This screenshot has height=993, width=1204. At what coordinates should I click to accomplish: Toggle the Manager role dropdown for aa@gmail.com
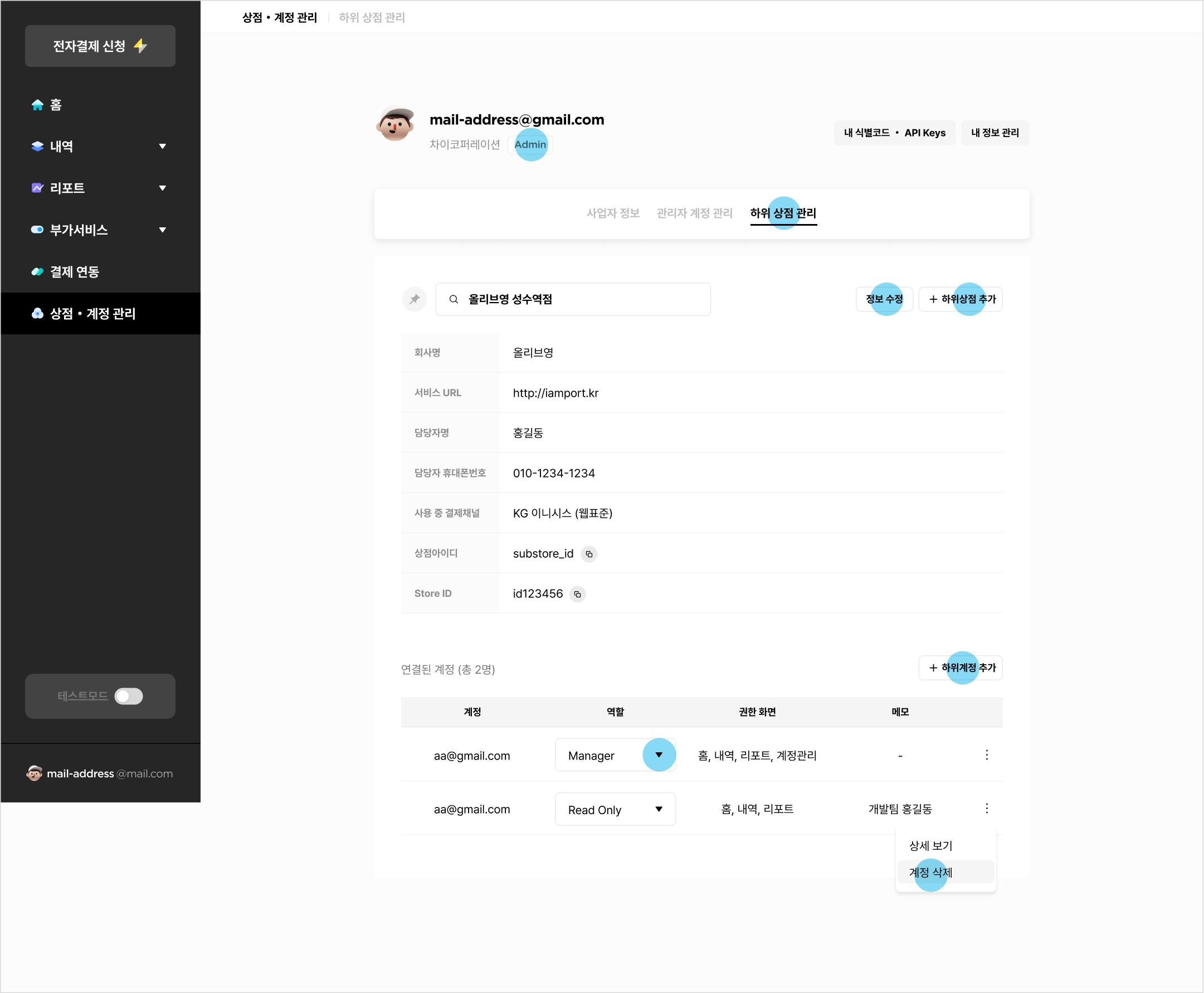point(658,755)
